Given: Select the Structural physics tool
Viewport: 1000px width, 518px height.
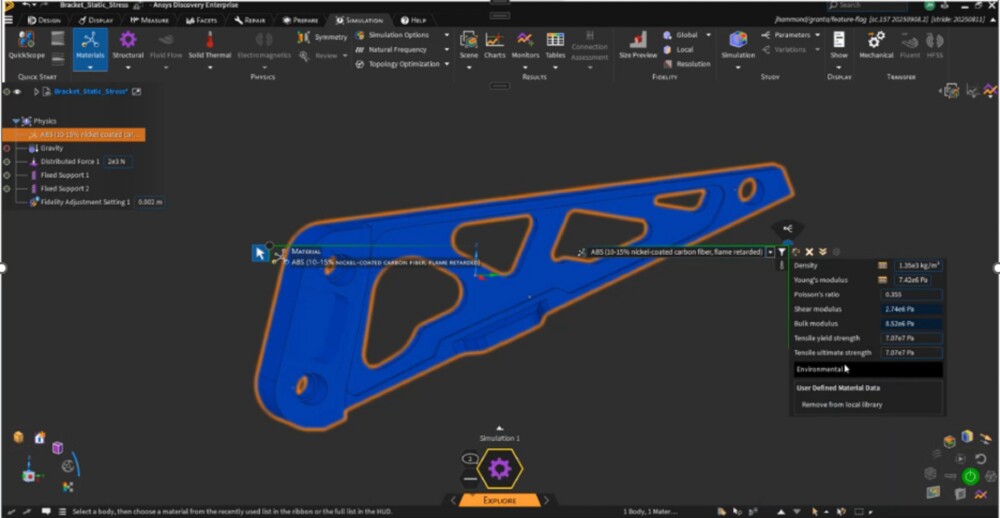Looking at the screenshot, I should 128,45.
